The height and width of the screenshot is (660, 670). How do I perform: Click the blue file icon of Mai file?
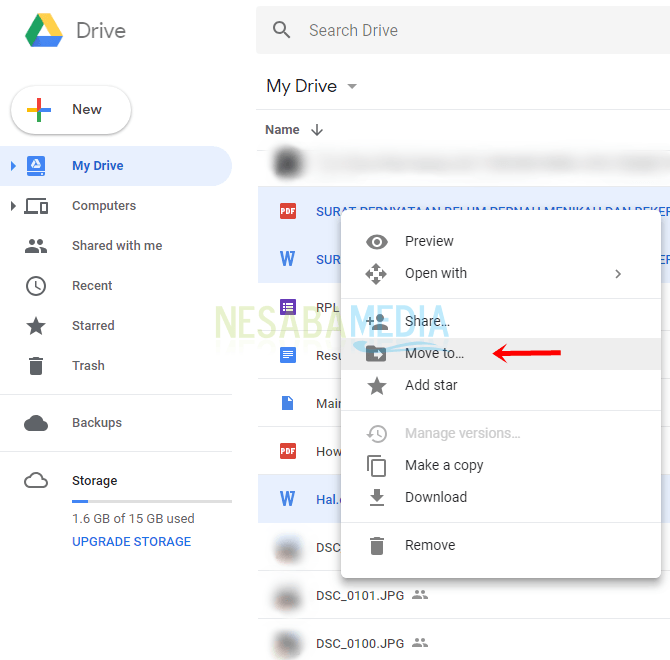coord(288,403)
